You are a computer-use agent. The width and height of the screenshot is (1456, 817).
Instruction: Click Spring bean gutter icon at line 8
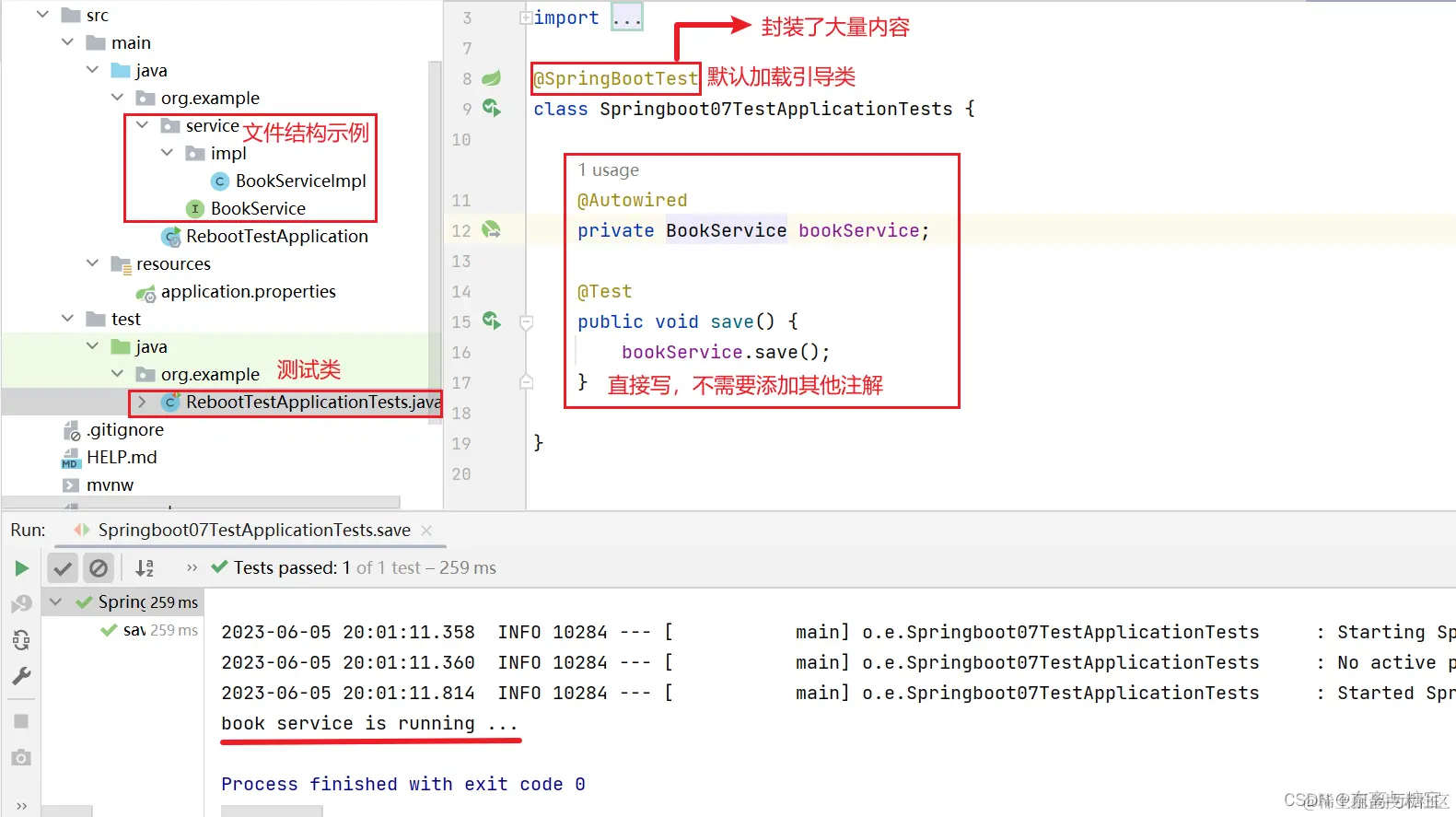tap(492, 78)
